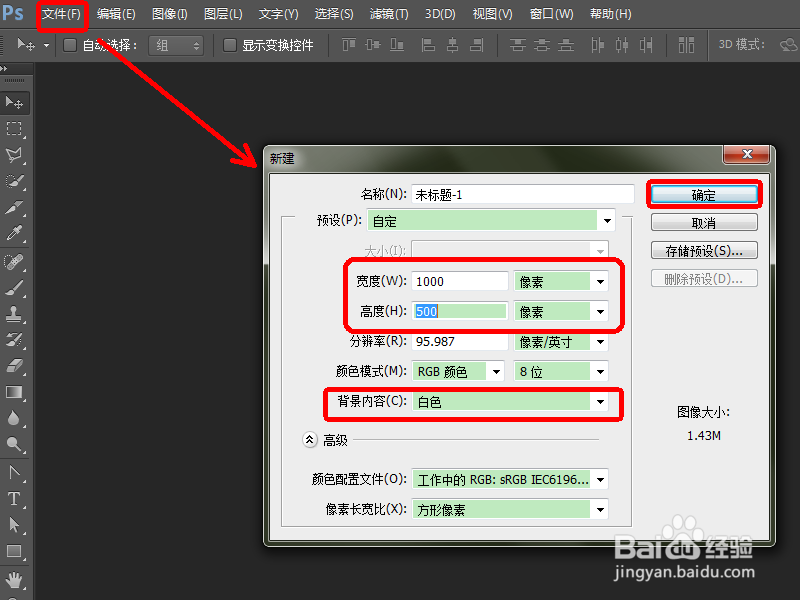The width and height of the screenshot is (800, 600).
Task: Select the Dodge tool
Action: (14, 444)
